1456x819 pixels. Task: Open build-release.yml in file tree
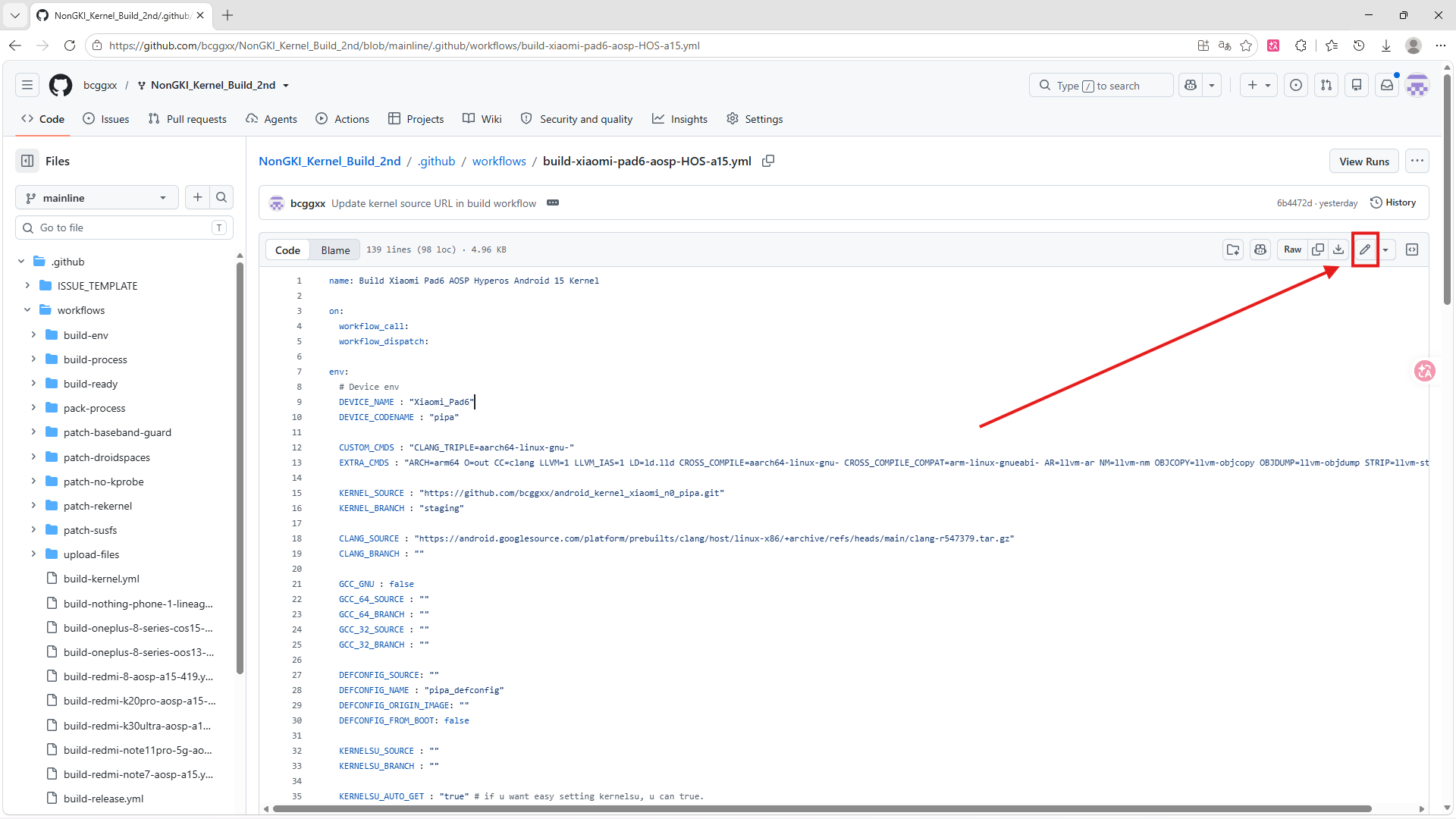tap(103, 799)
